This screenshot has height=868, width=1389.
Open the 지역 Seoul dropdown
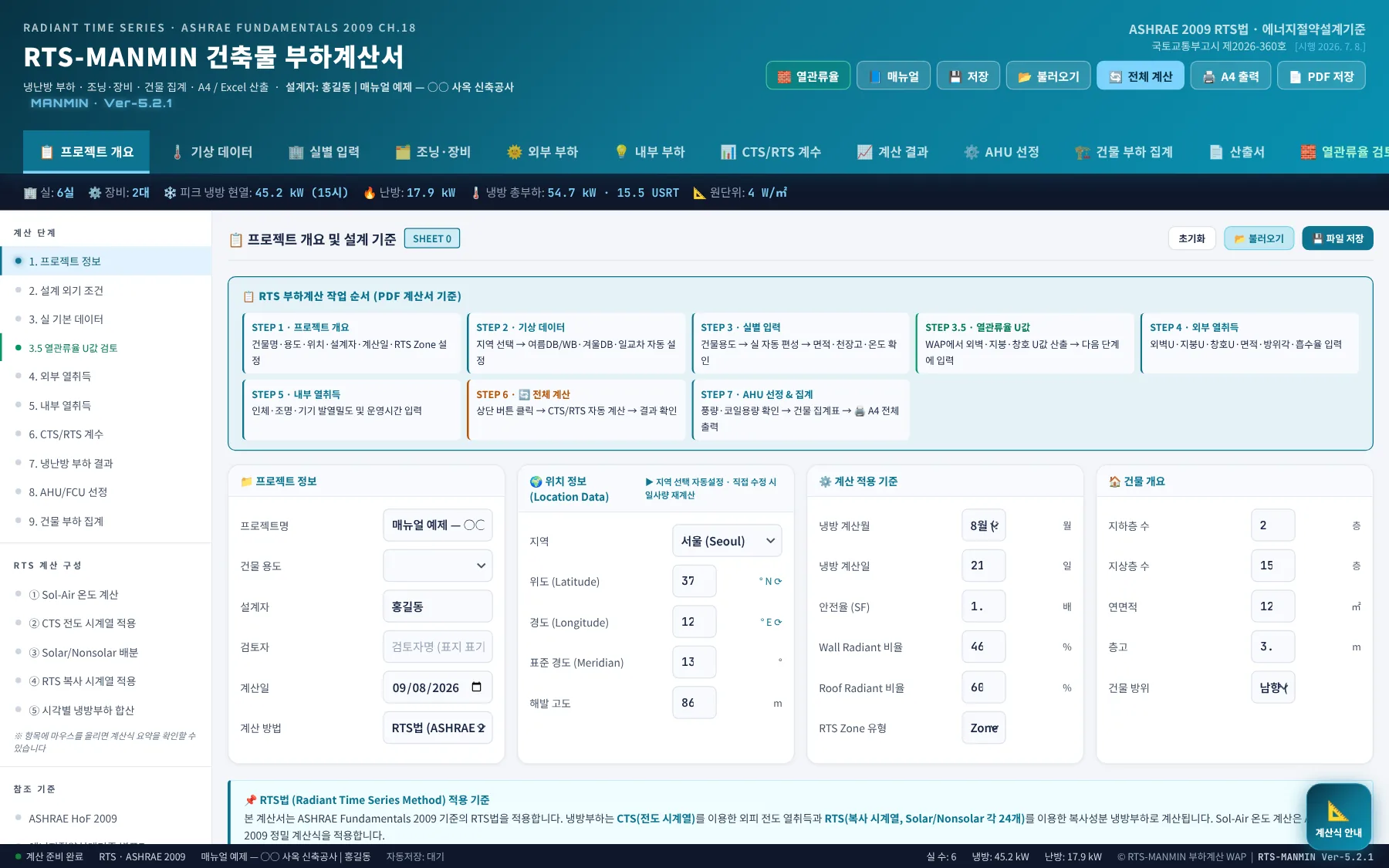click(727, 541)
